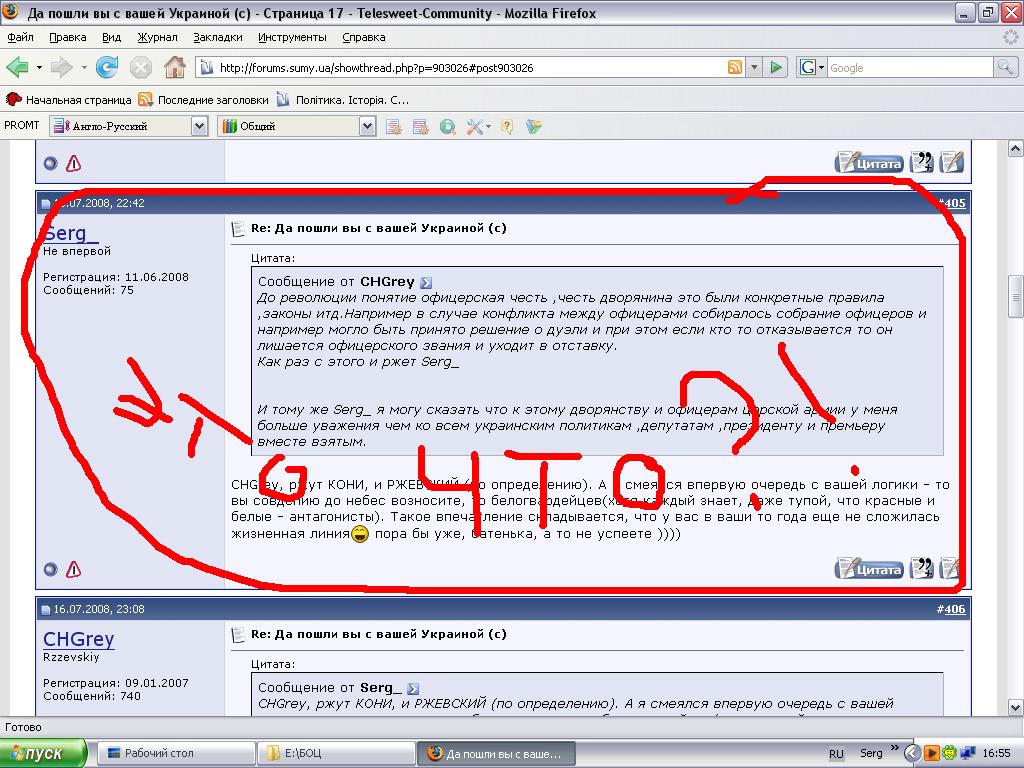
Task: Expand the Англо-Русский translation direction dropdown
Action: tap(199, 126)
